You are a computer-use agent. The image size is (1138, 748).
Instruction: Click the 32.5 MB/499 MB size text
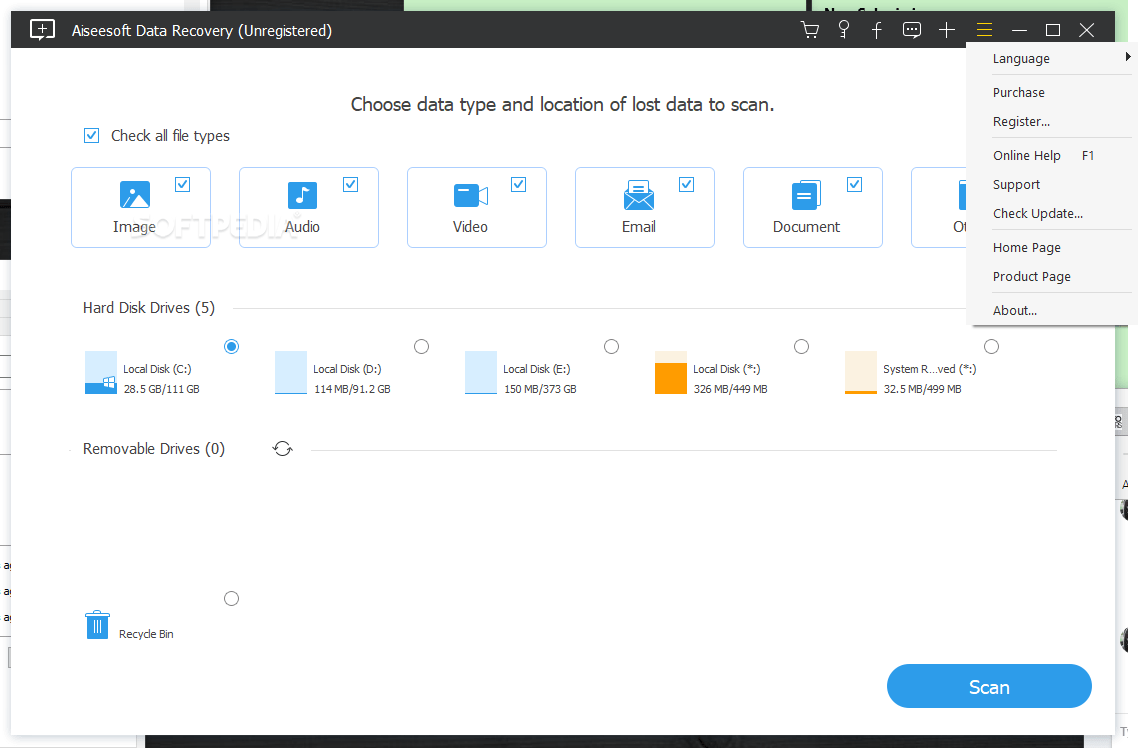click(x=922, y=389)
